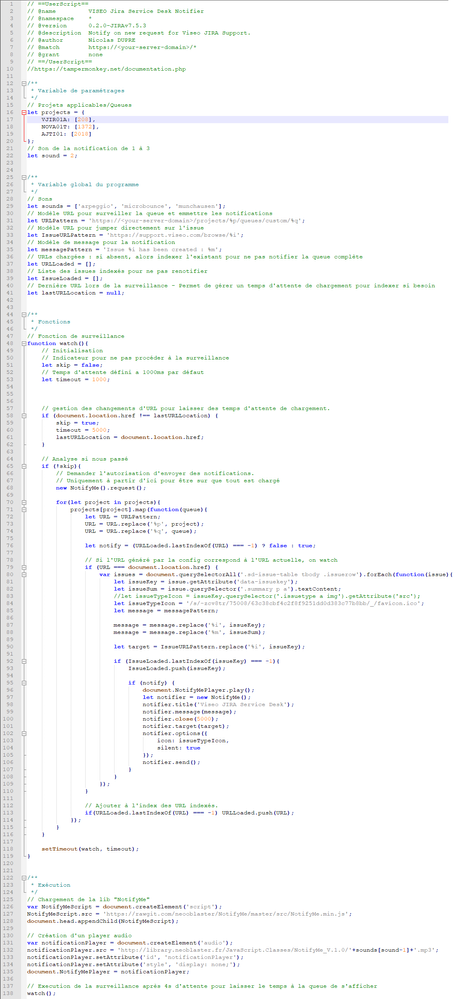Screen dimensions: 467x999
Task: Click line number 48 in the margin
Action: (x=12, y=343)
